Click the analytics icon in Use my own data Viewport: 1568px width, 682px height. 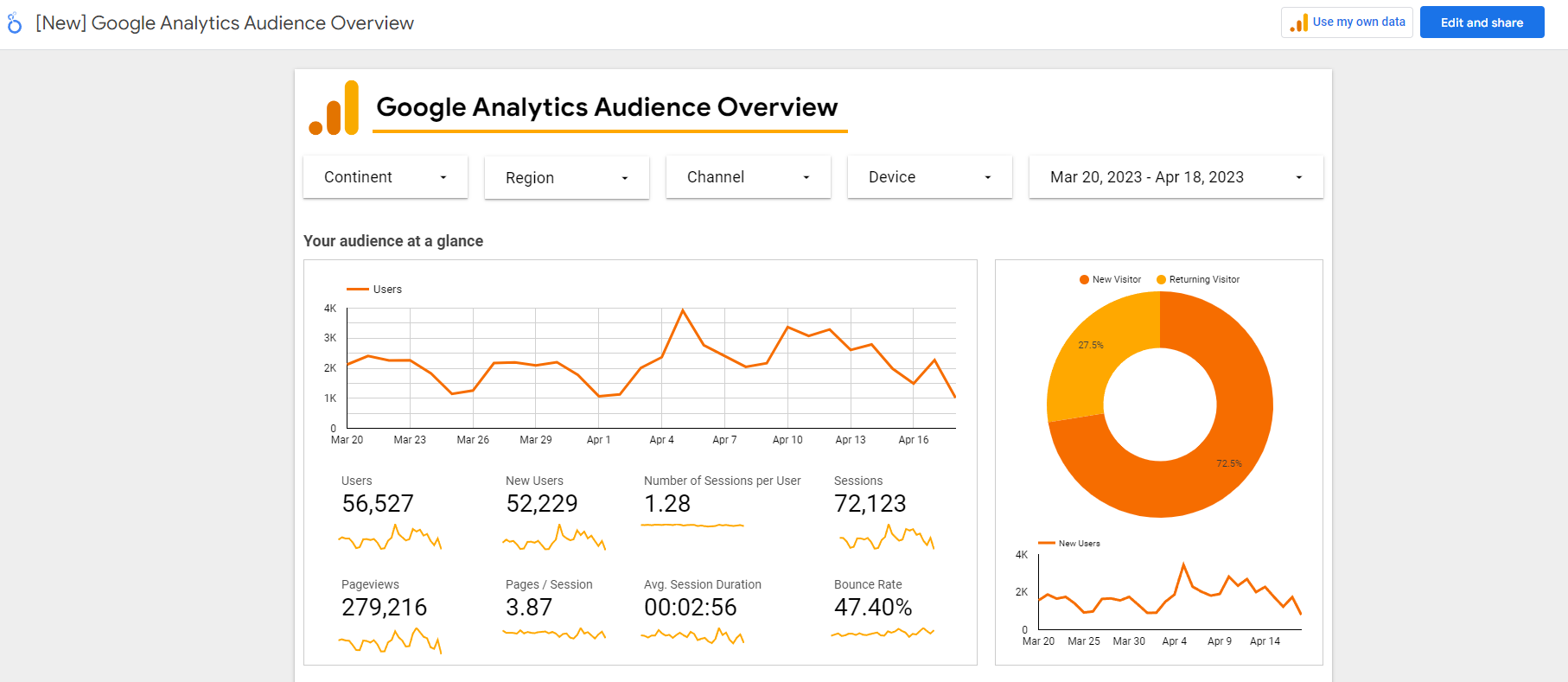(1299, 22)
